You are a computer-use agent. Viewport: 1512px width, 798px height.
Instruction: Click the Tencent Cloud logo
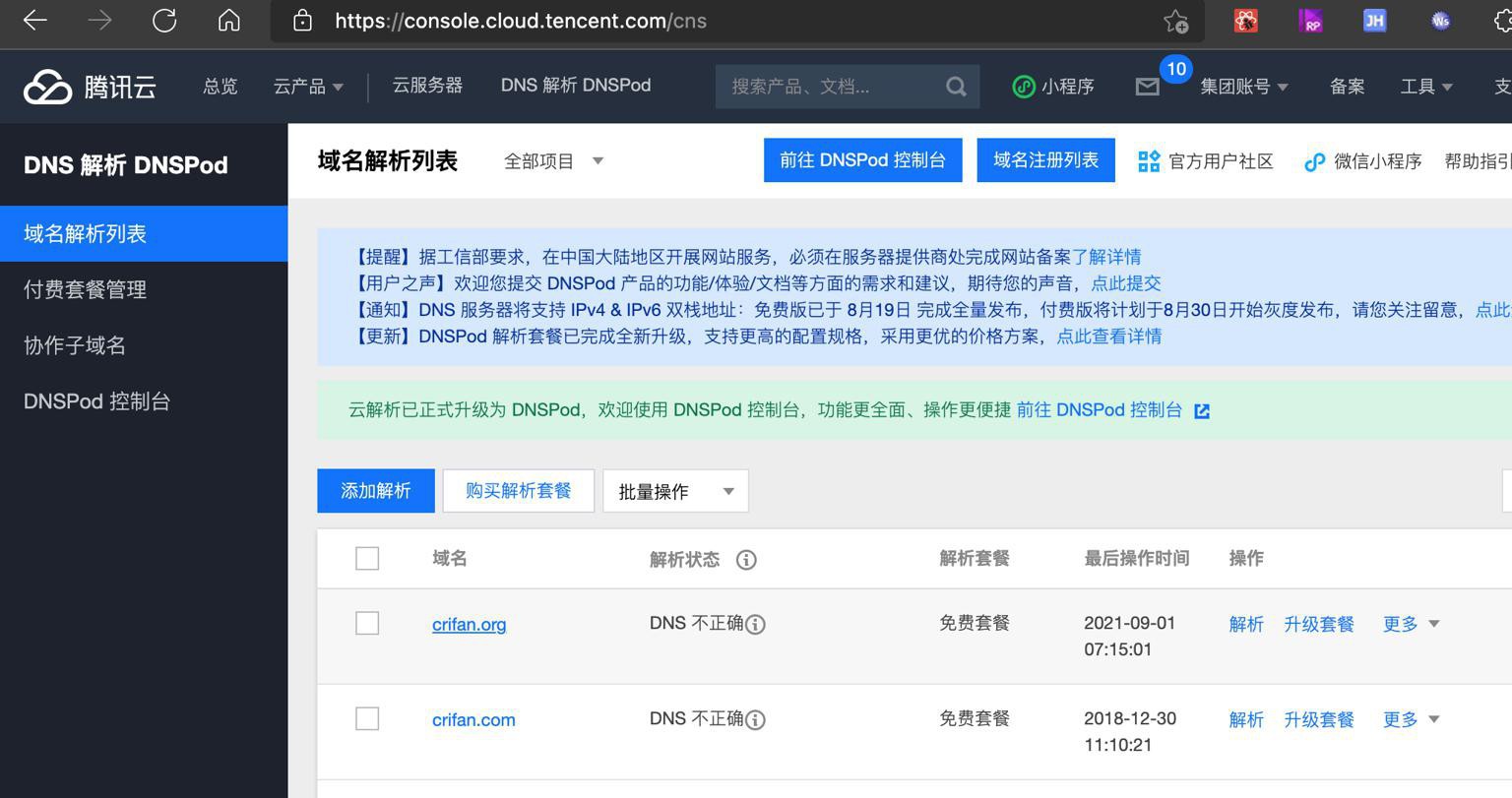[90, 87]
